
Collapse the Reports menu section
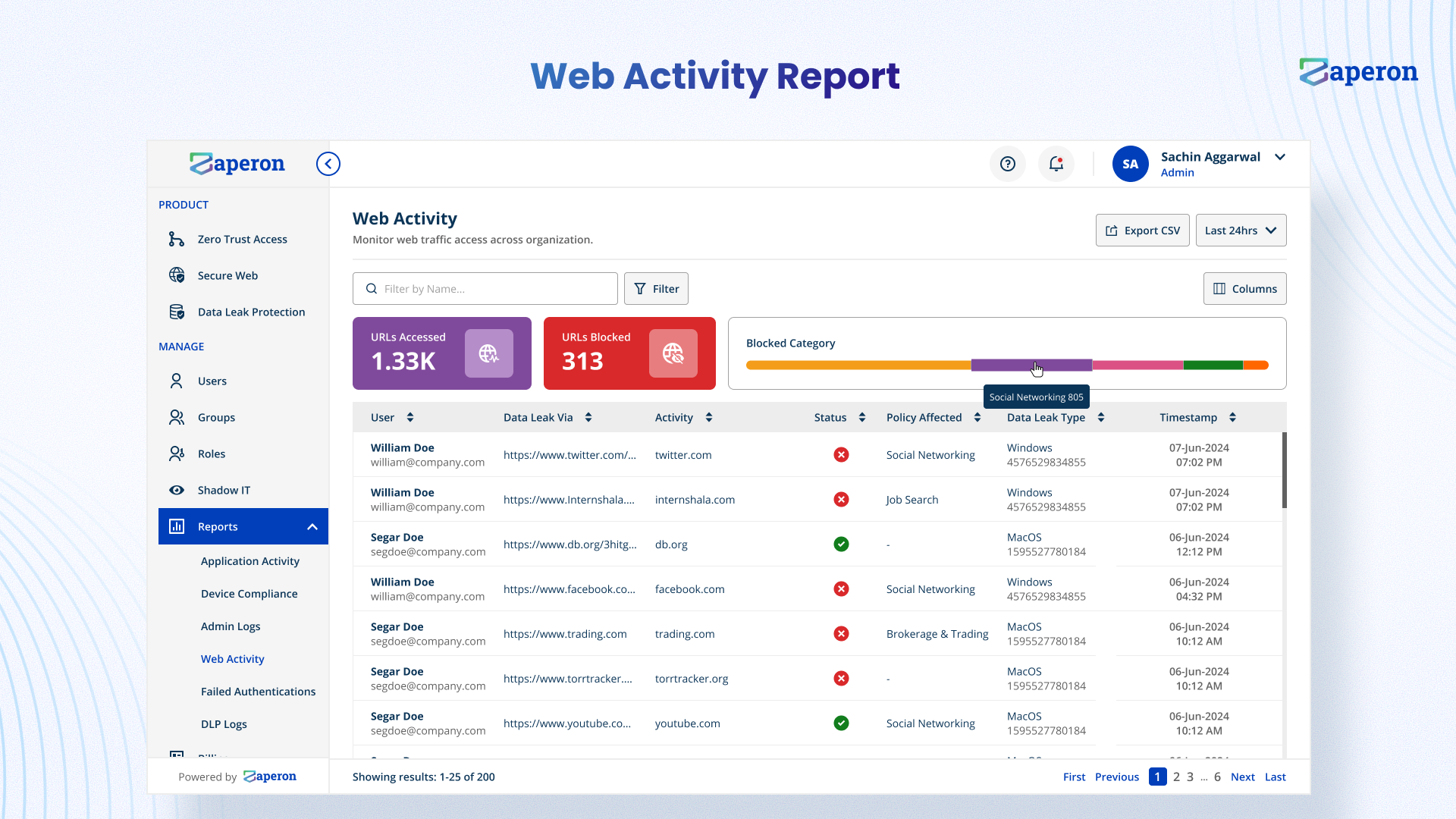tap(312, 526)
